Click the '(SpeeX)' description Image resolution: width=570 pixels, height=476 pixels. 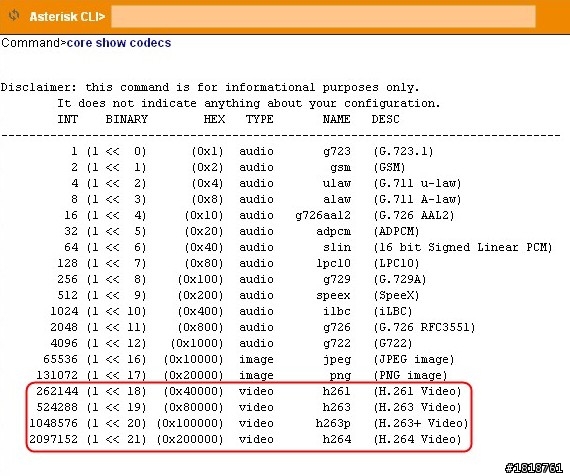coord(397,295)
